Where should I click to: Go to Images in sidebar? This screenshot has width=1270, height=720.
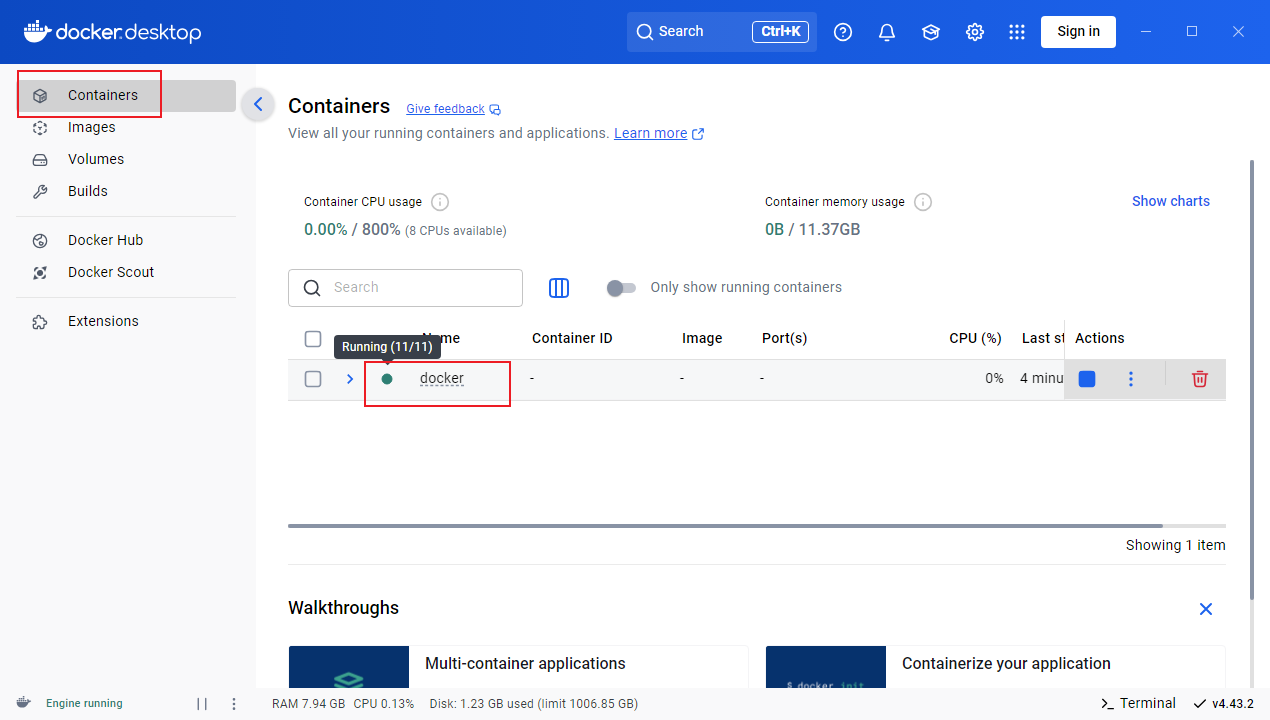(x=91, y=127)
